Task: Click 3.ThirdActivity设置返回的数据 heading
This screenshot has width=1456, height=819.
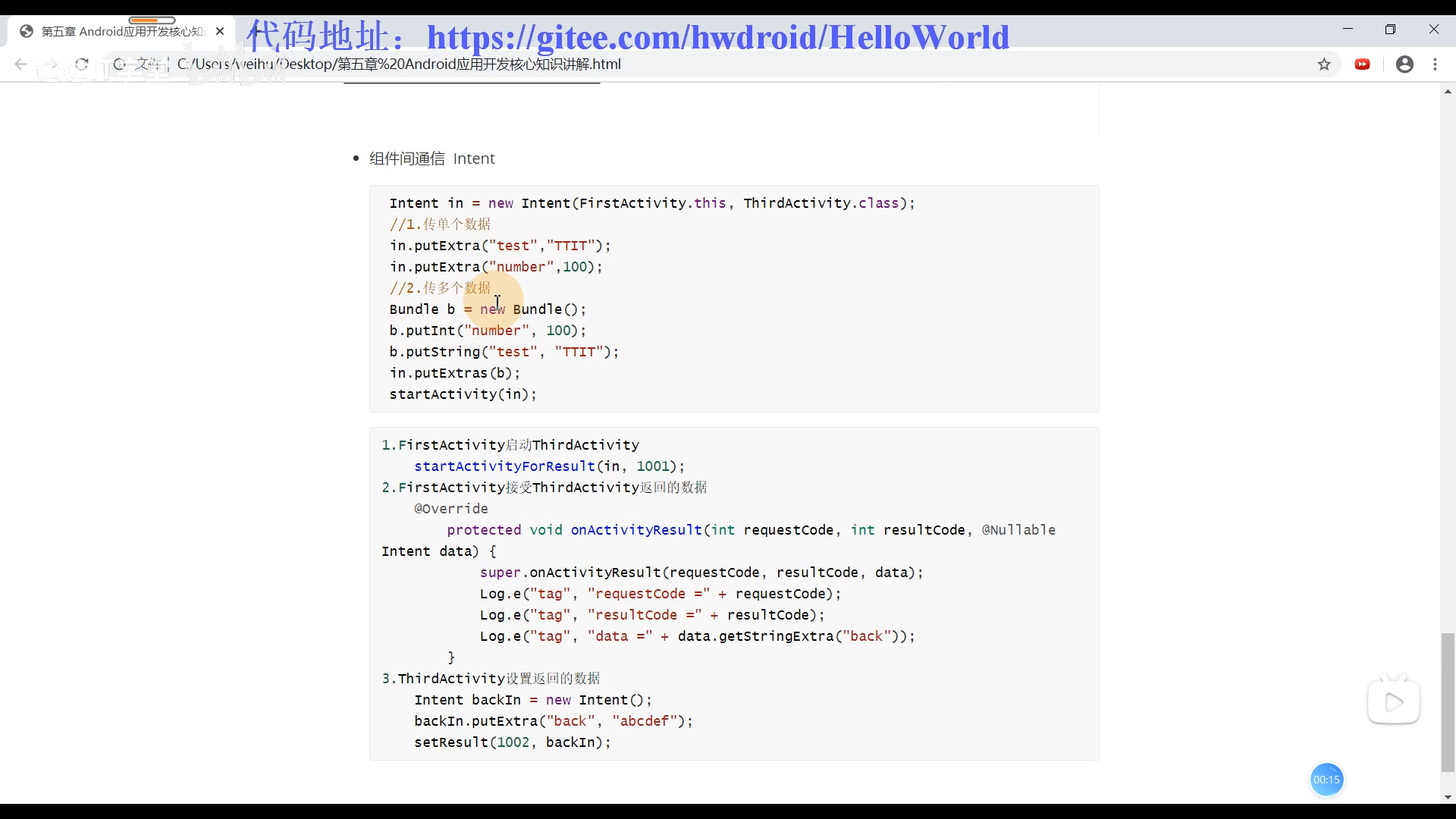Action: 491,679
